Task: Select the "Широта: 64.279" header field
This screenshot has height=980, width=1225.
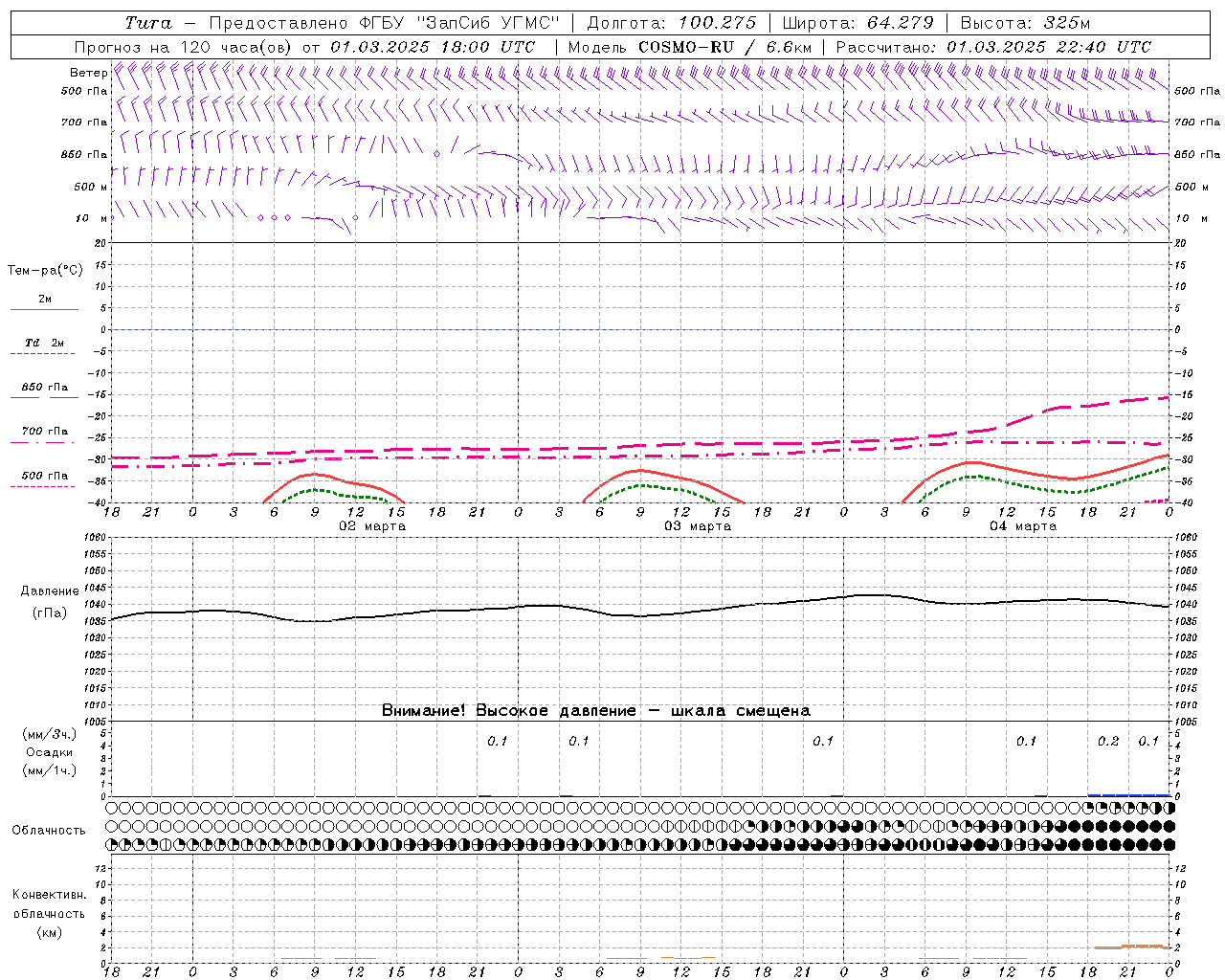Action: coord(859,23)
